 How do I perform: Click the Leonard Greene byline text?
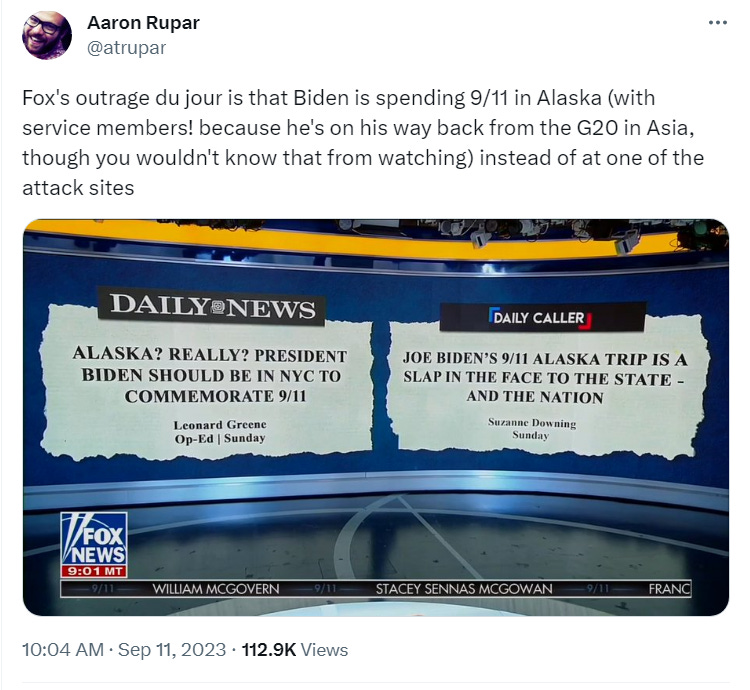[220, 424]
